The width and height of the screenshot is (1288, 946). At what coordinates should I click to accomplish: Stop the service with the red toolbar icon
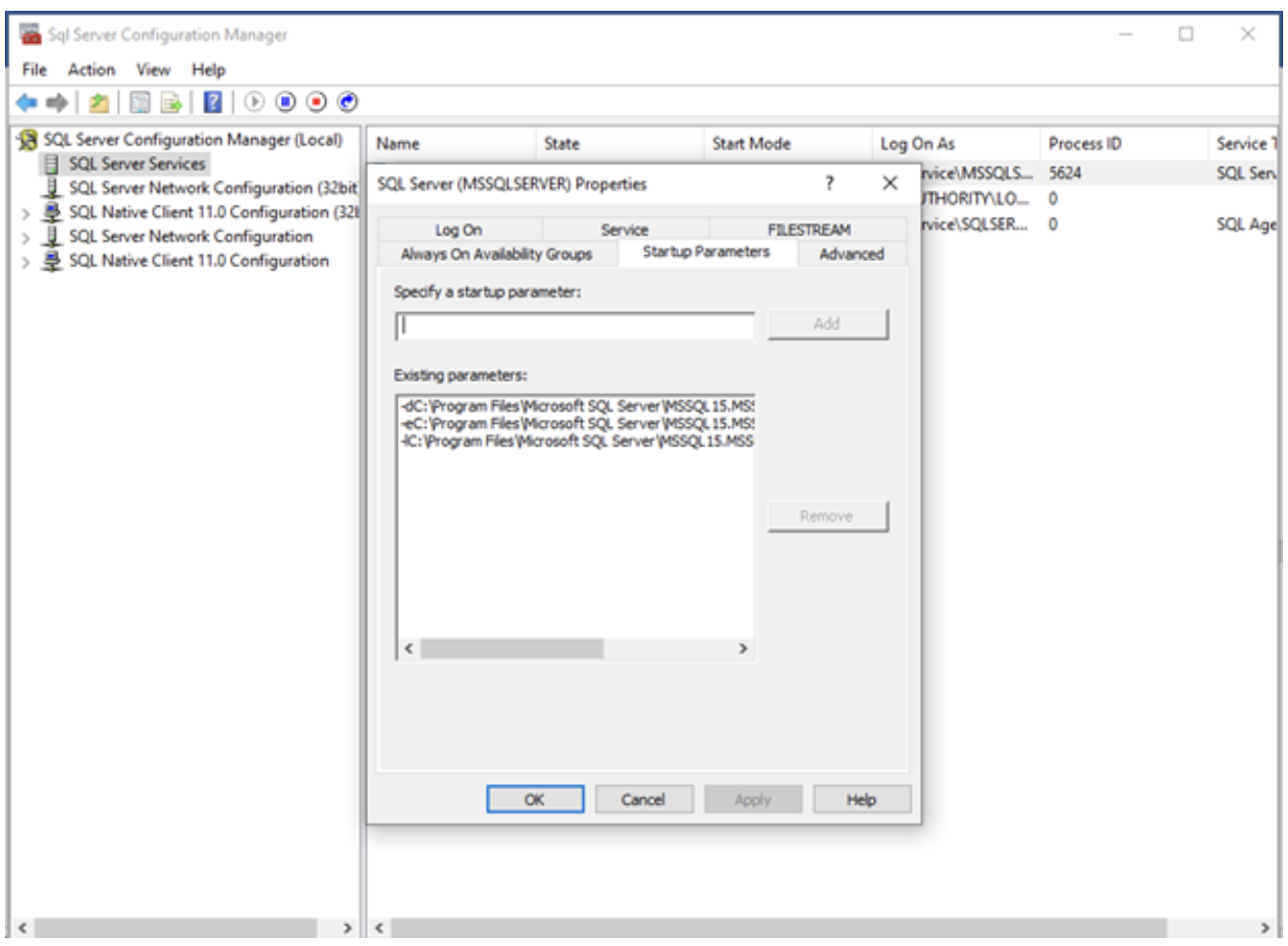316,102
